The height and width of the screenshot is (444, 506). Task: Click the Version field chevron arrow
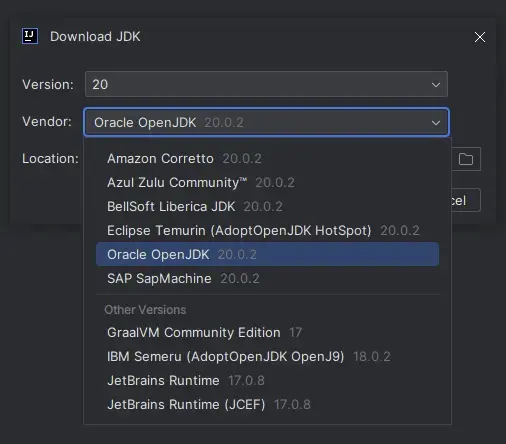pyautogui.click(x=436, y=85)
